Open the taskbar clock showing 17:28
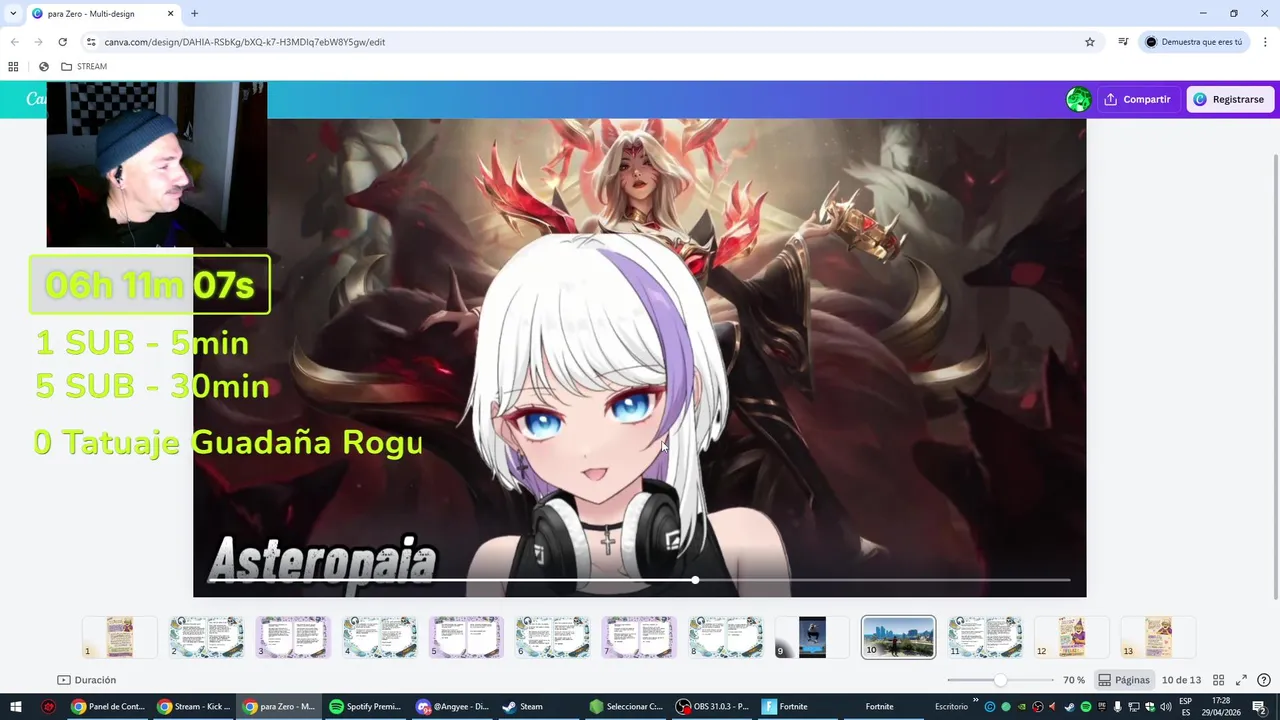This screenshot has width=1280, height=720. (1221, 706)
